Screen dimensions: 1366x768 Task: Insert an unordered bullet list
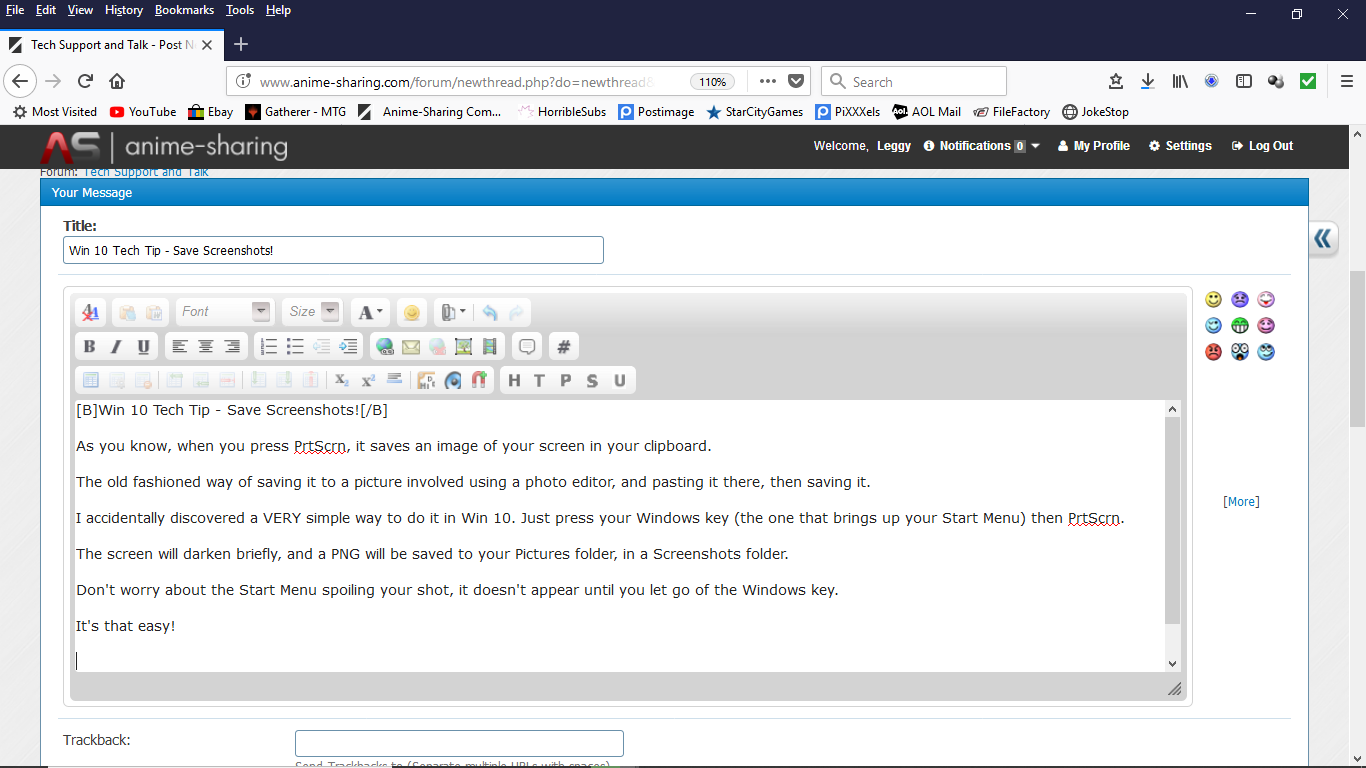pos(295,347)
